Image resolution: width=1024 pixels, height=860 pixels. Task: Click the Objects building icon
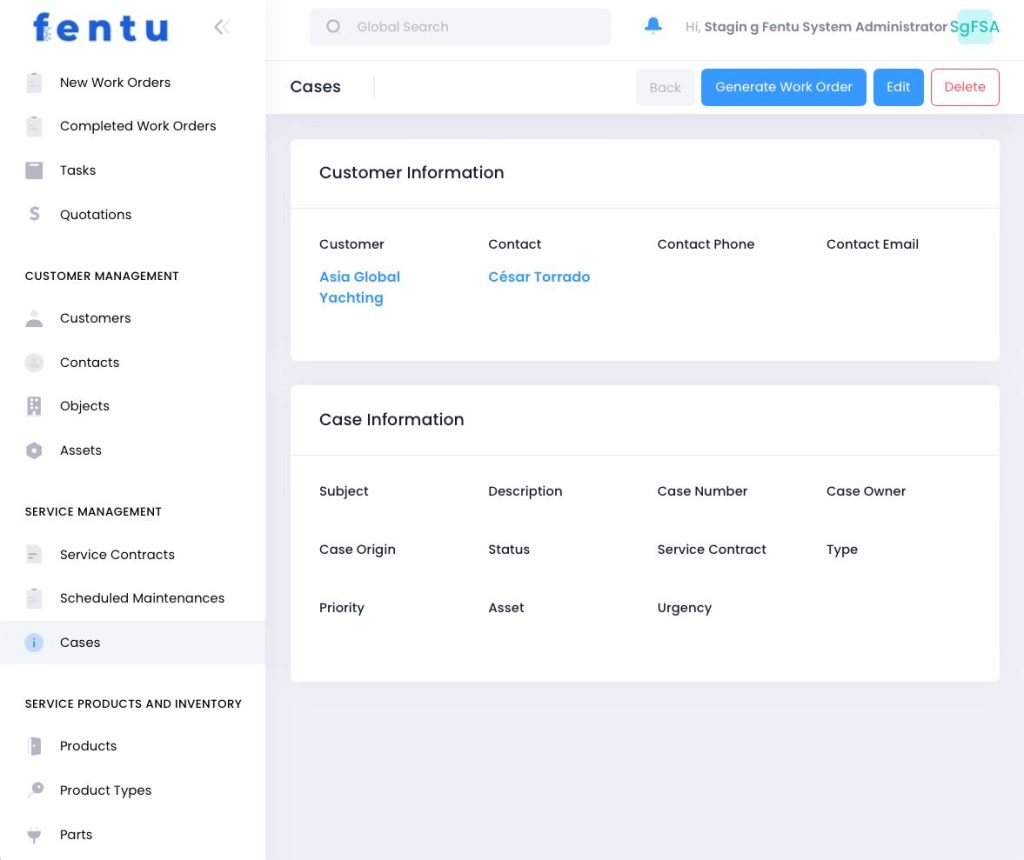pos(34,406)
